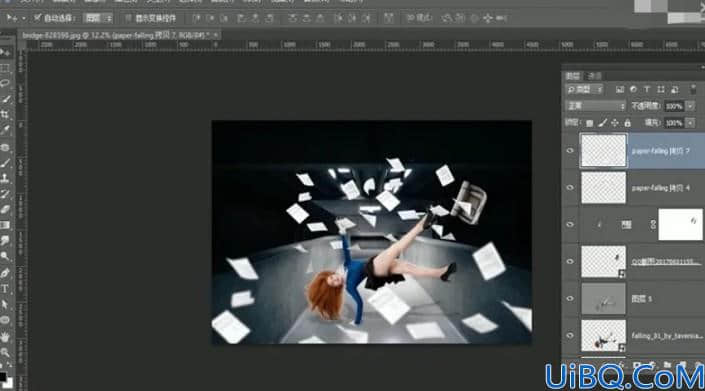705x391 pixels.
Task: Toggle visibility of the masked adjustment layer
Action: coord(570,225)
